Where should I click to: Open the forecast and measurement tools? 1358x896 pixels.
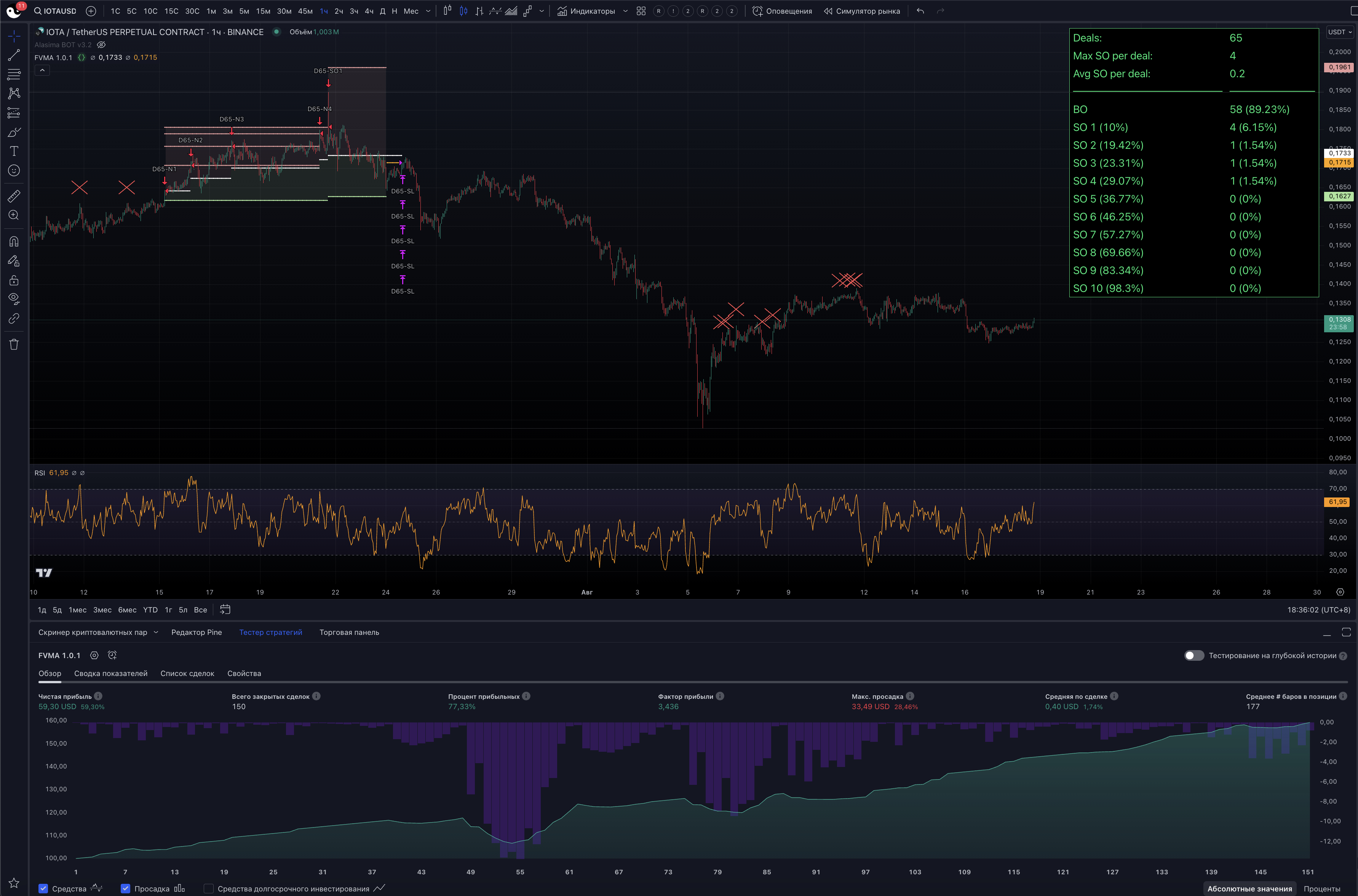[x=14, y=113]
